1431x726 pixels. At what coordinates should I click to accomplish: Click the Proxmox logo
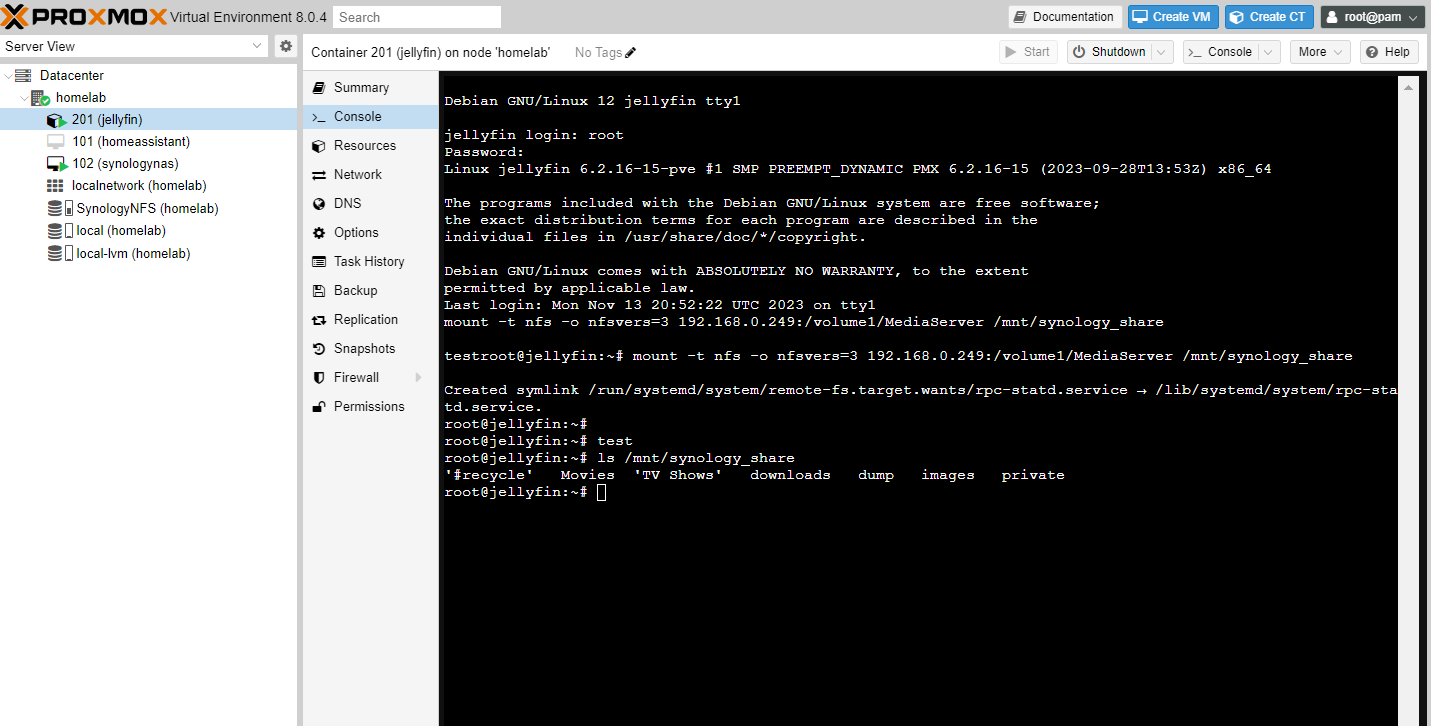tap(85, 16)
